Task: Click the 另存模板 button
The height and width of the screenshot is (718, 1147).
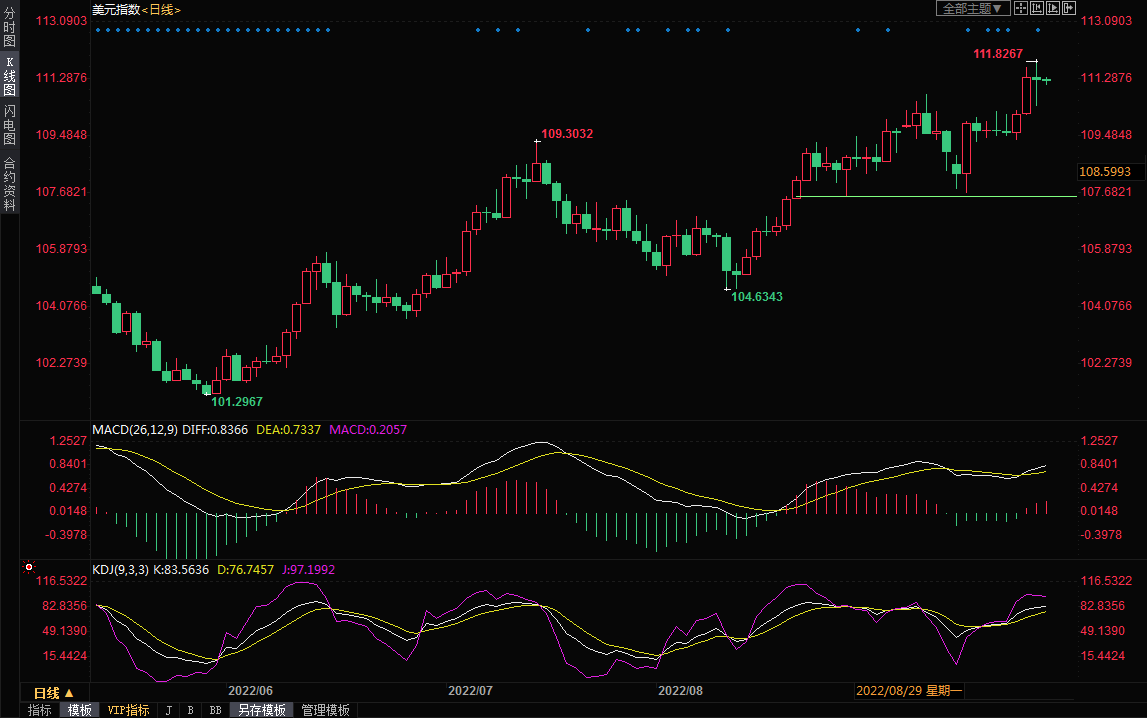Action: coord(262,710)
